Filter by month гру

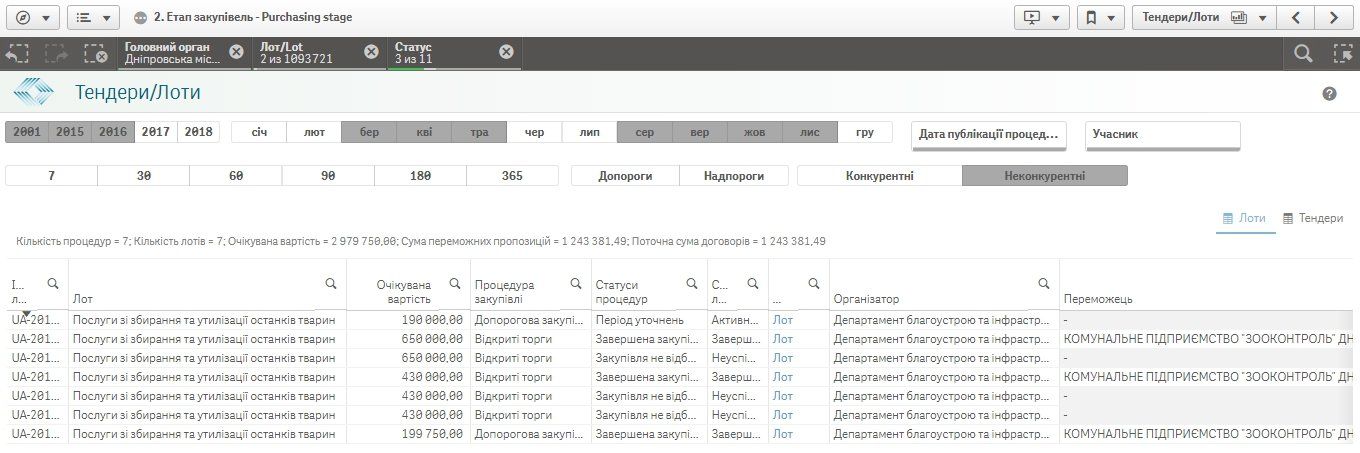864,132
